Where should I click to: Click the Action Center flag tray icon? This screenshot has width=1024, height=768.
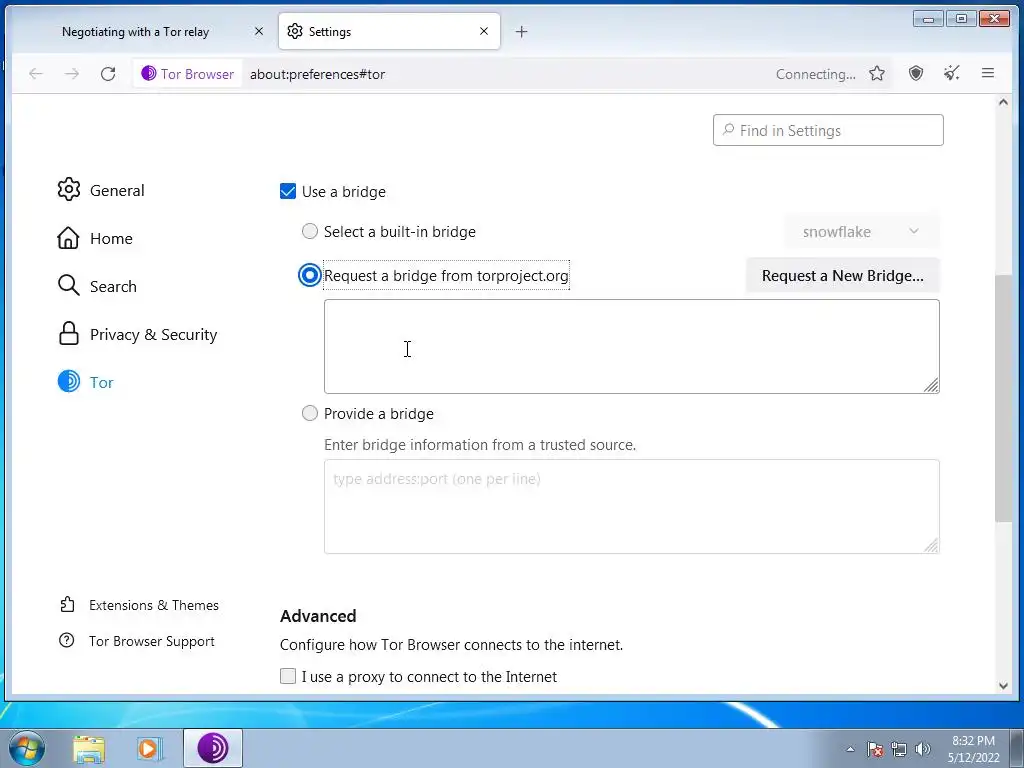click(x=875, y=749)
